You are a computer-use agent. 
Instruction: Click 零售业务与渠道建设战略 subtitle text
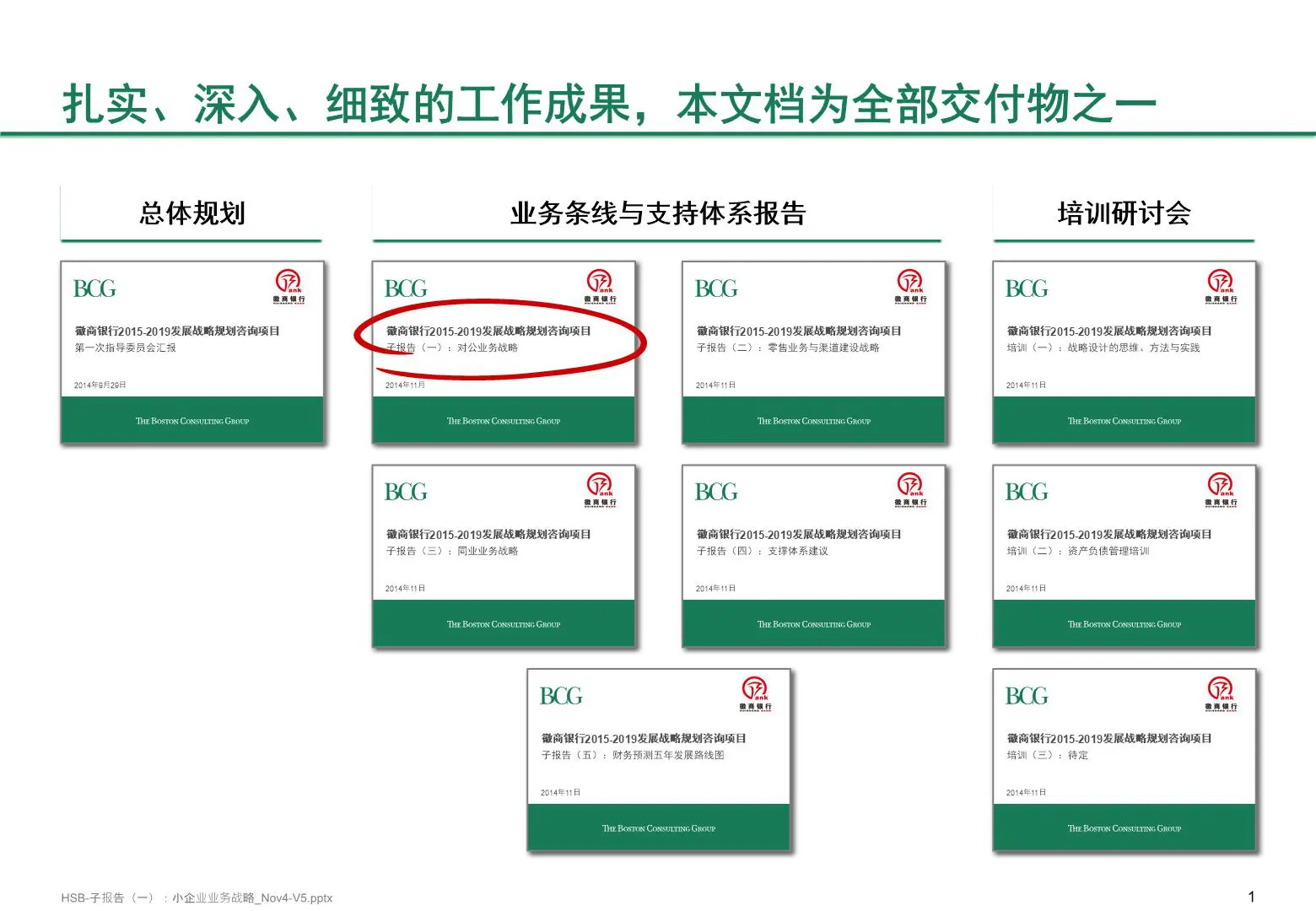pyautogui.click(x=822, y=348)
